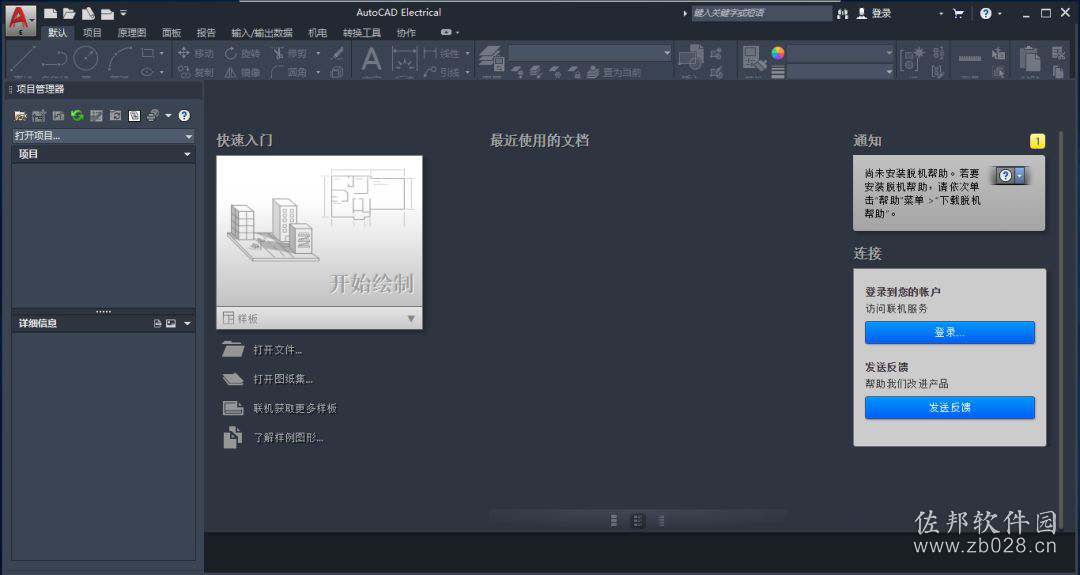Open the 原理图 ribbon tab
Image resolution: width=1080 pixels, height=575 pixels.
click(132, 32)
